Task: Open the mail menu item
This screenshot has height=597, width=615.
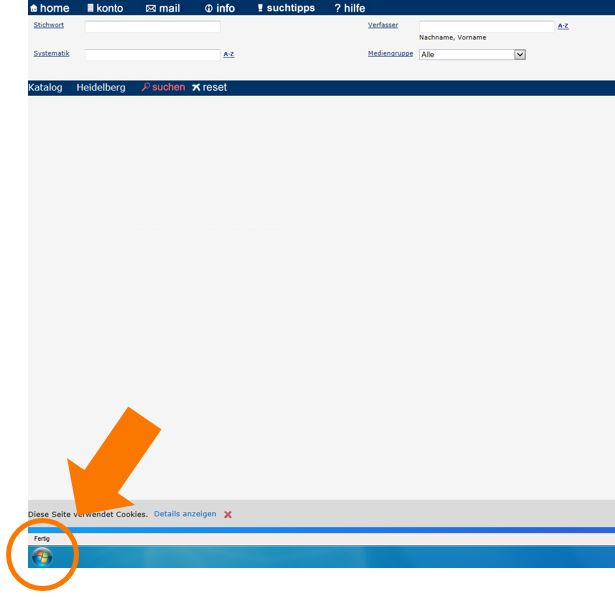Action: coord(162,8)
